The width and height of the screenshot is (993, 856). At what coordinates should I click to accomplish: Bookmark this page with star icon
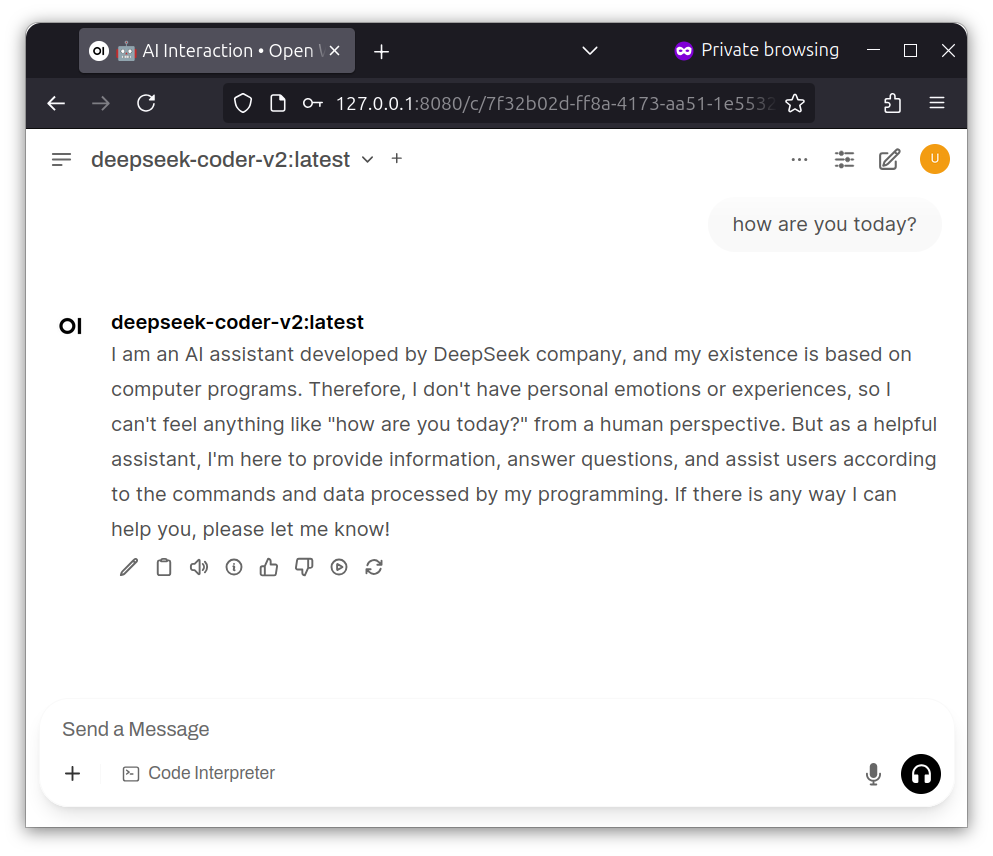tap(795, 103)
